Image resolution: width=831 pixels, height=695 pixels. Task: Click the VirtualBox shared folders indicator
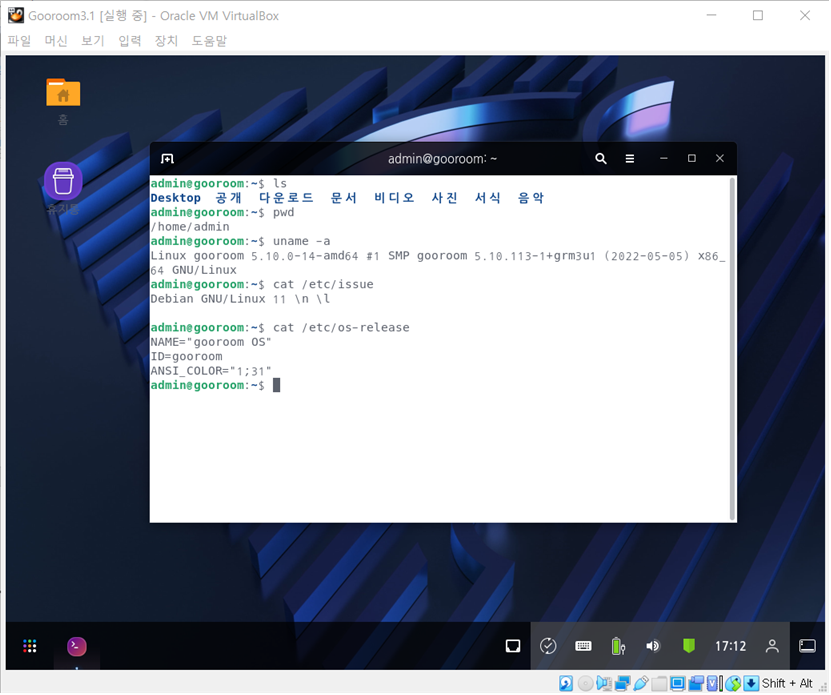(659, 684)
